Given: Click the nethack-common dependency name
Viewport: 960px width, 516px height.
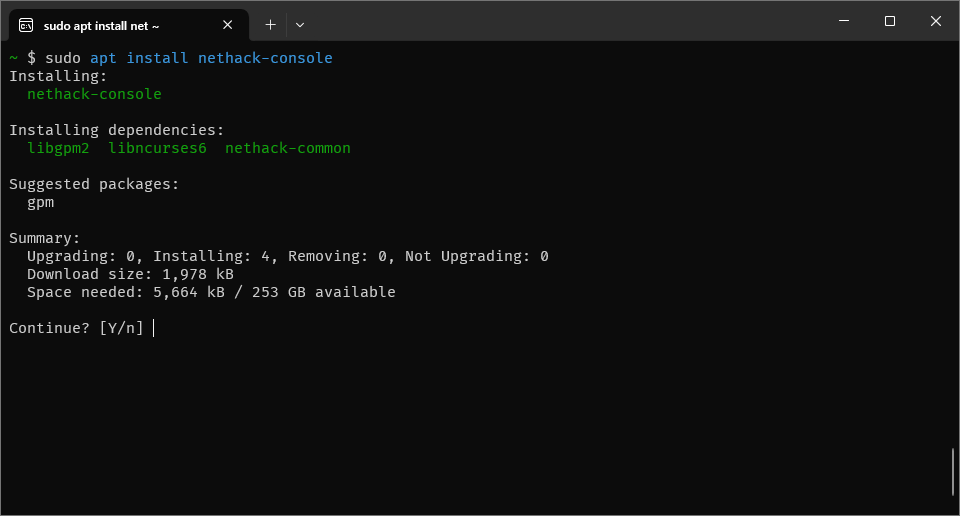Looking at the screenshot, I should click(x=287, y=148).
